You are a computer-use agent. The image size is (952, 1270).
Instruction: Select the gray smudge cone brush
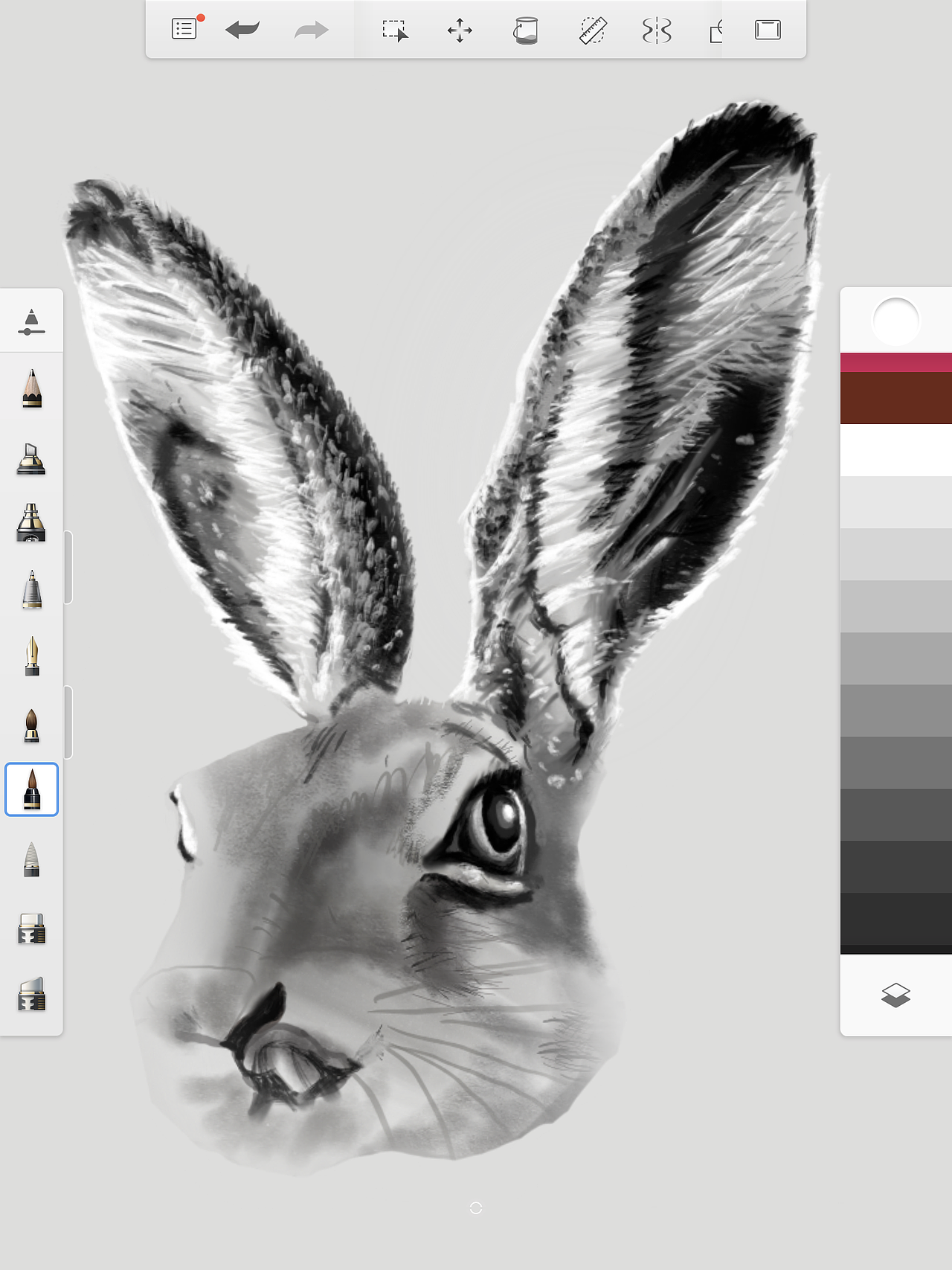pyautogui.click(x=31, y=859)
